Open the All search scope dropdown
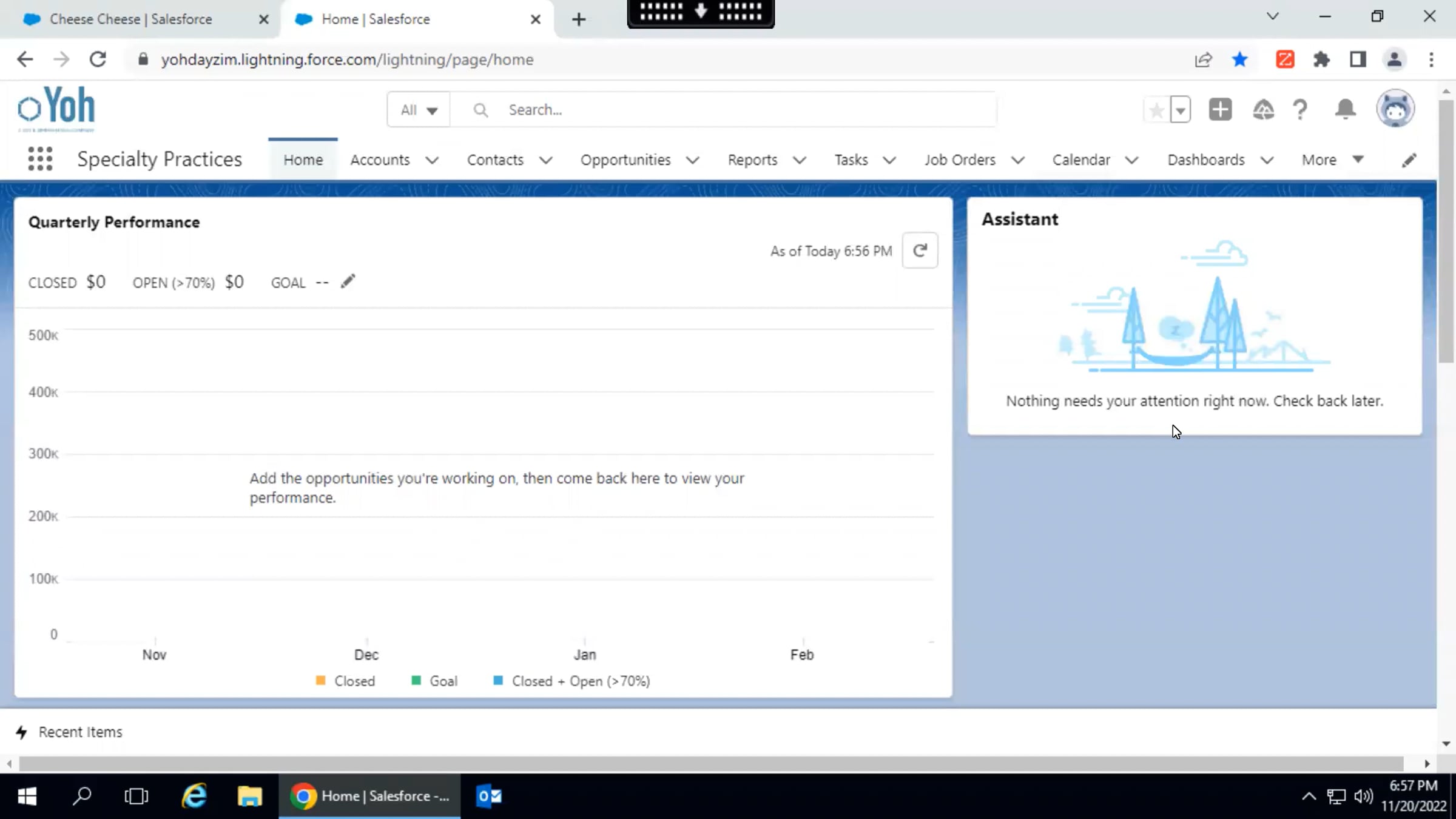The height and width of the screenshot is (819, 1456). point(419,110)
